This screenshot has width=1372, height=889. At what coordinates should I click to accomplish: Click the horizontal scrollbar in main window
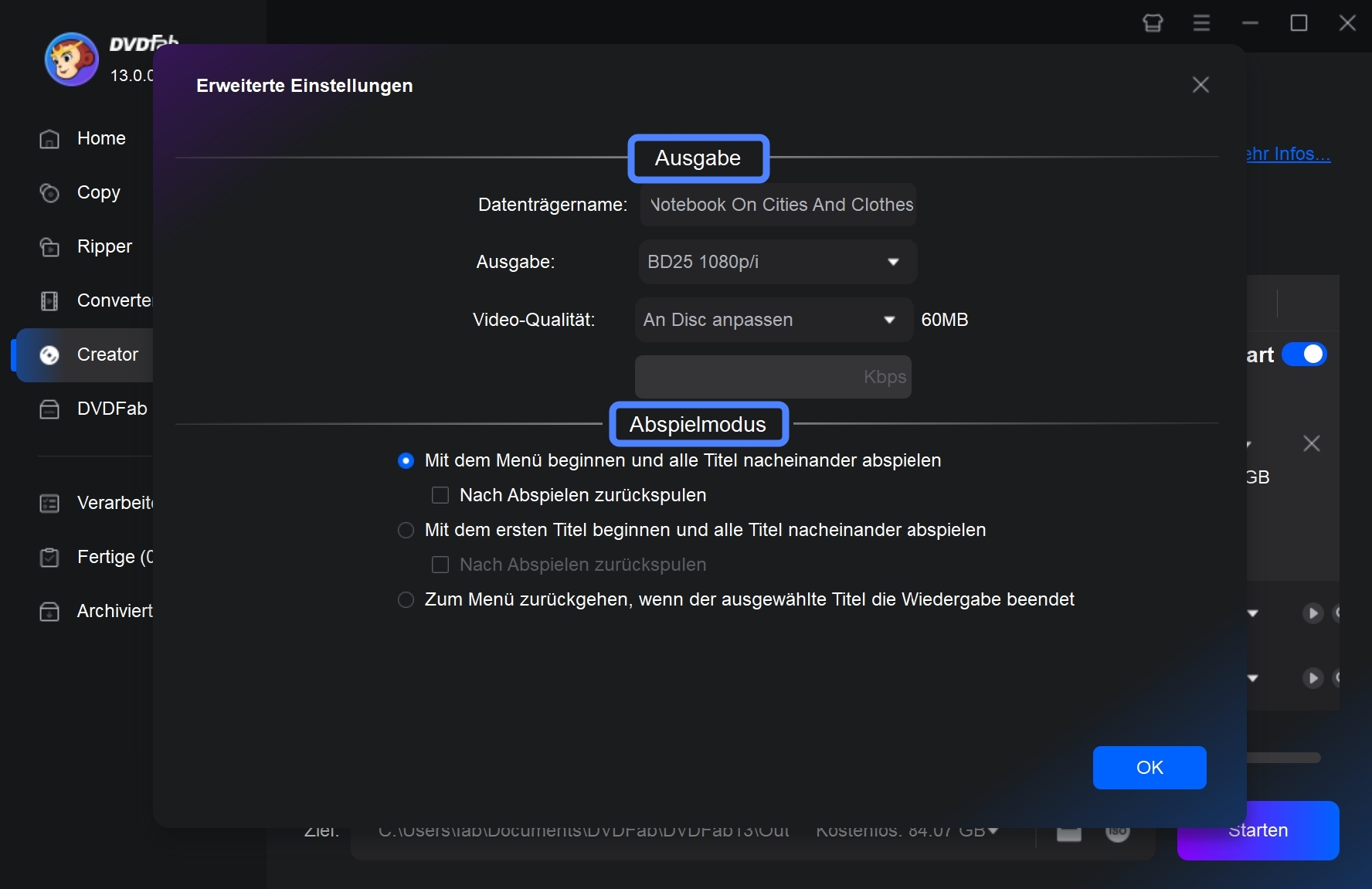[x=1283, y=758]
